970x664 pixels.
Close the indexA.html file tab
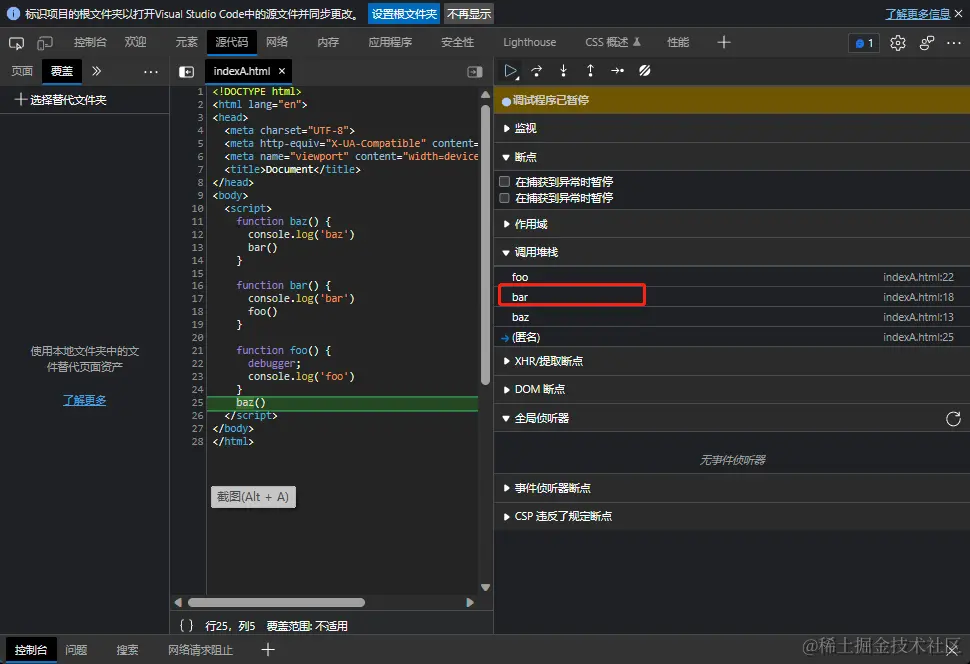point(282,71)
